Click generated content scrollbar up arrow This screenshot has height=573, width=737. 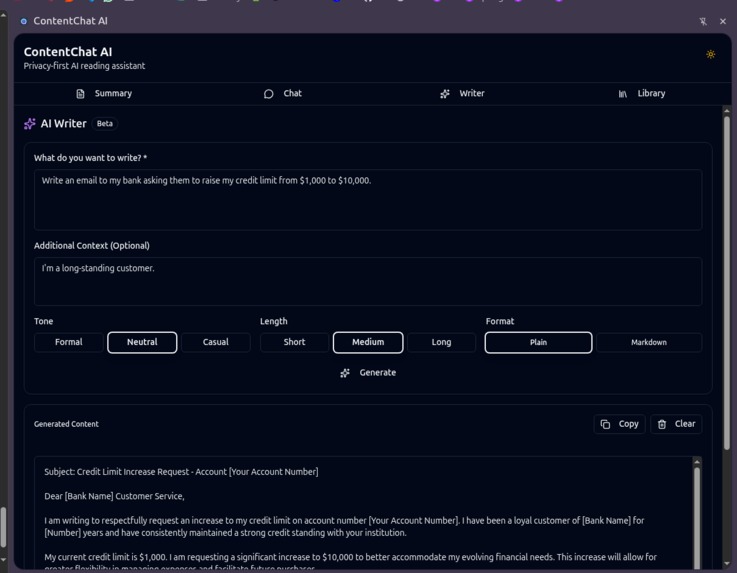697,462
